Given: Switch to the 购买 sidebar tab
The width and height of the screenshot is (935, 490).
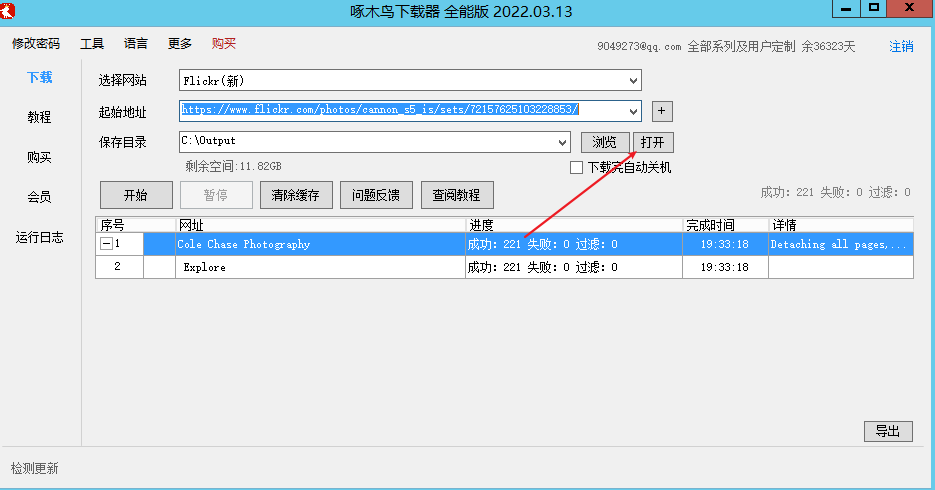Looking at the screenshot, I should click(39, 157).
